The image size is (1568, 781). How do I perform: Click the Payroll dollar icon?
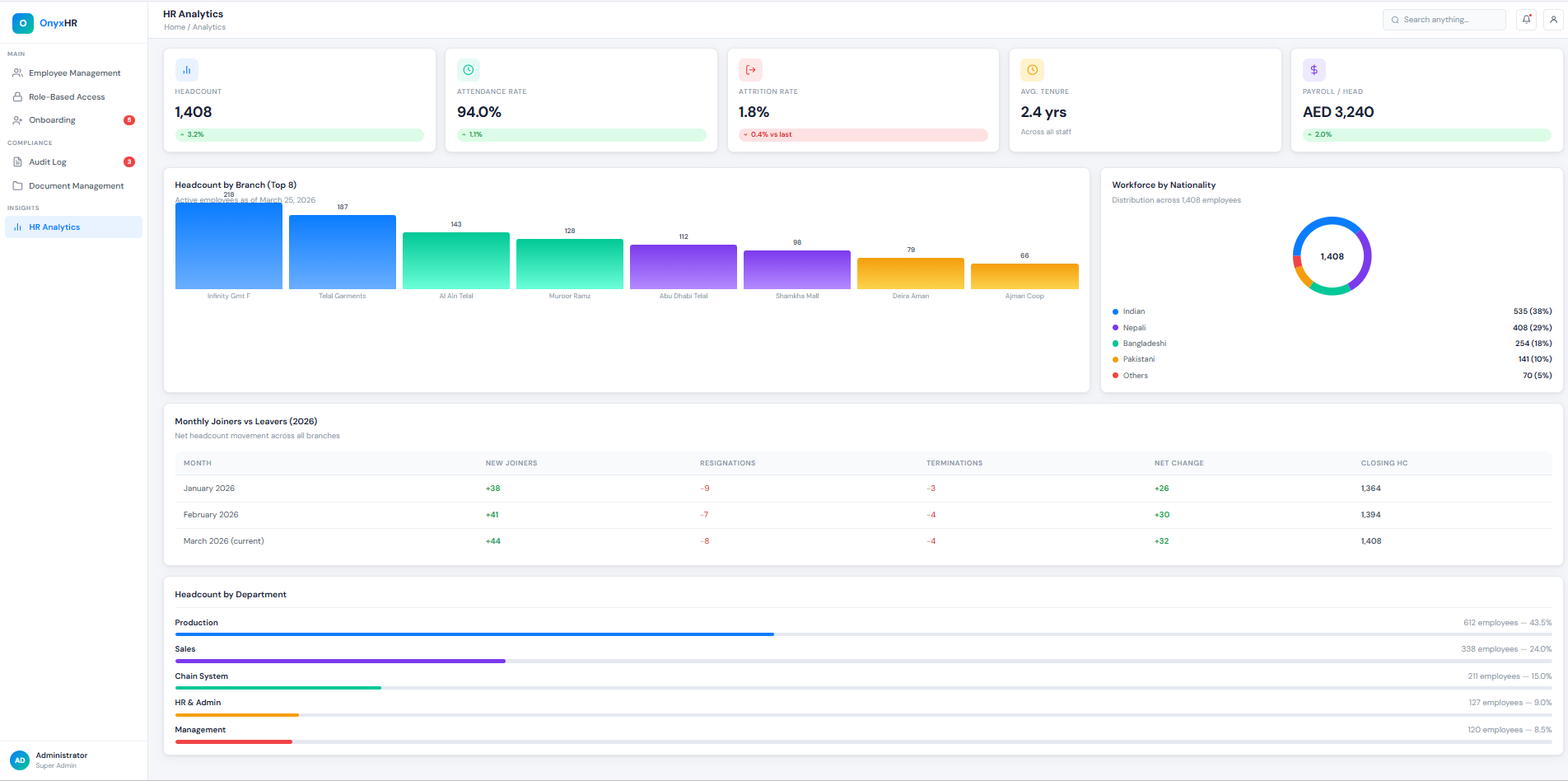click(x=1314, y=69)
